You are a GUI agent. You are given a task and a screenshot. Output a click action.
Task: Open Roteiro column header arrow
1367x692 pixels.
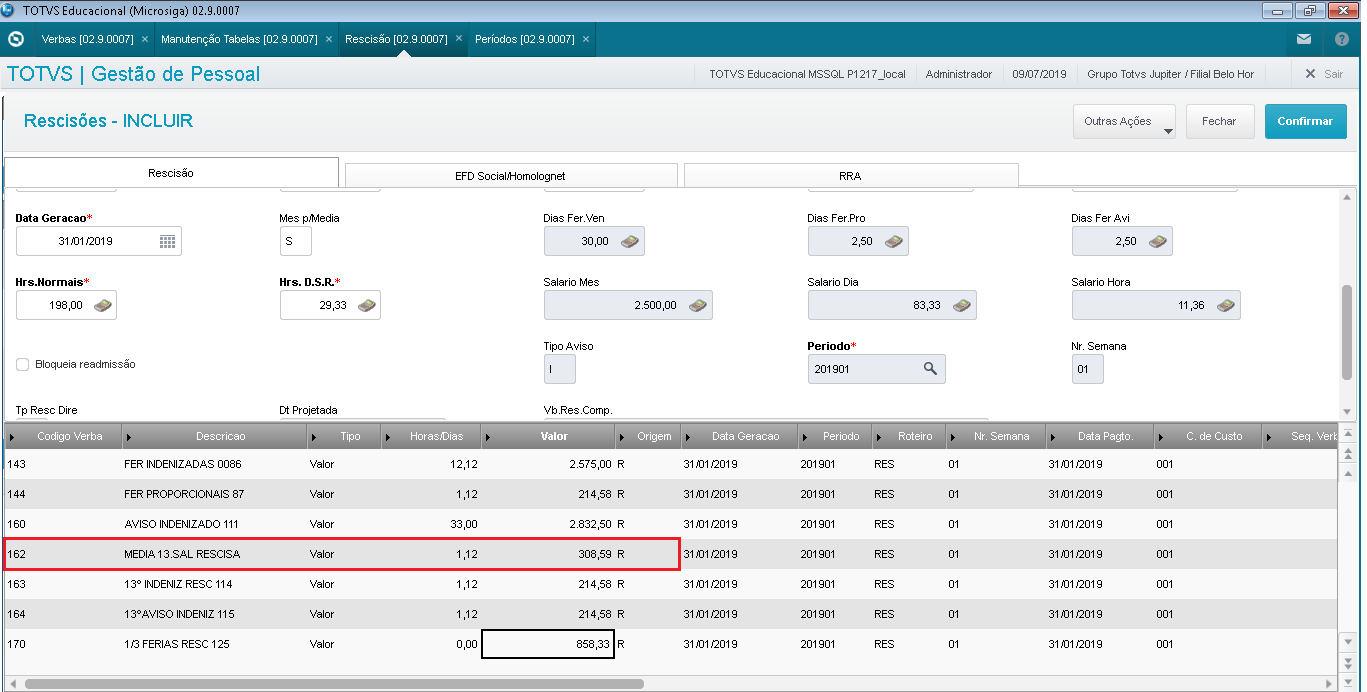(x=879, y=437)
